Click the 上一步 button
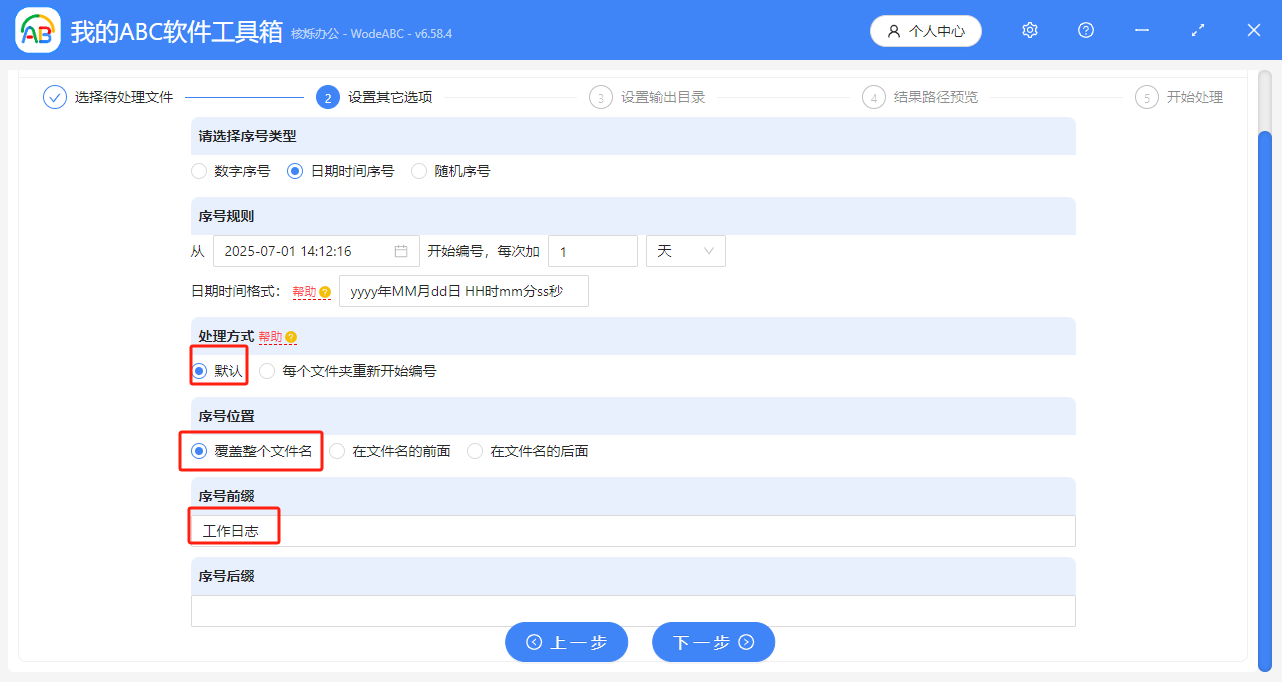Image resolution: width=1282 pixels, height=682 pixels. [x=566, y=642]
